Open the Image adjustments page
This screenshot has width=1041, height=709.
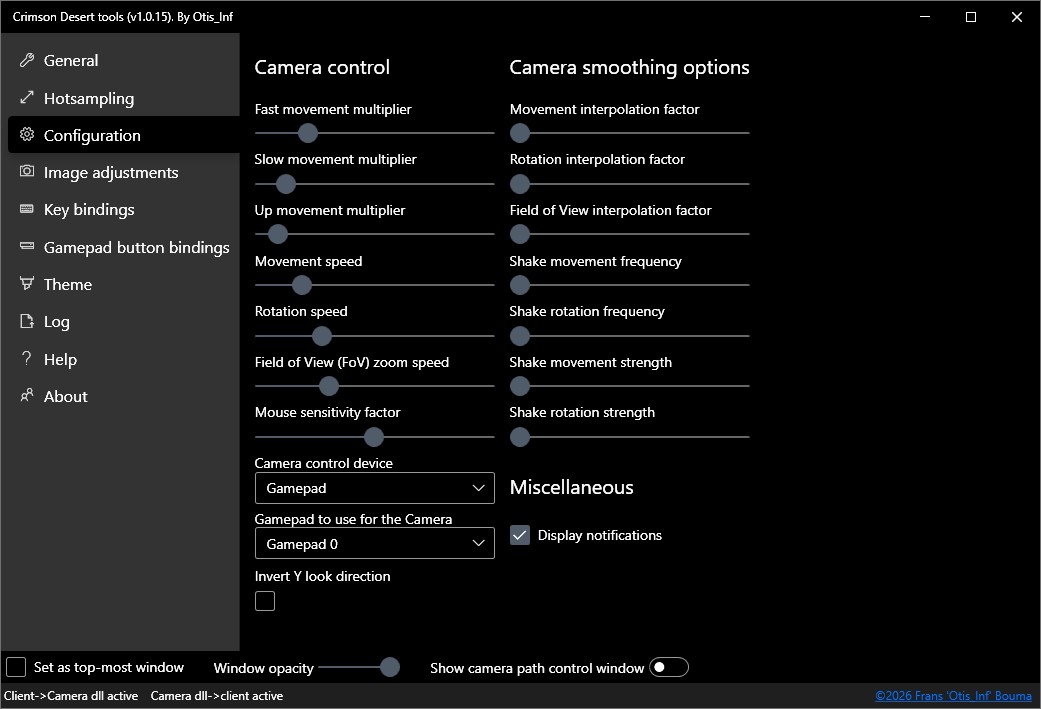pos(123,173)
